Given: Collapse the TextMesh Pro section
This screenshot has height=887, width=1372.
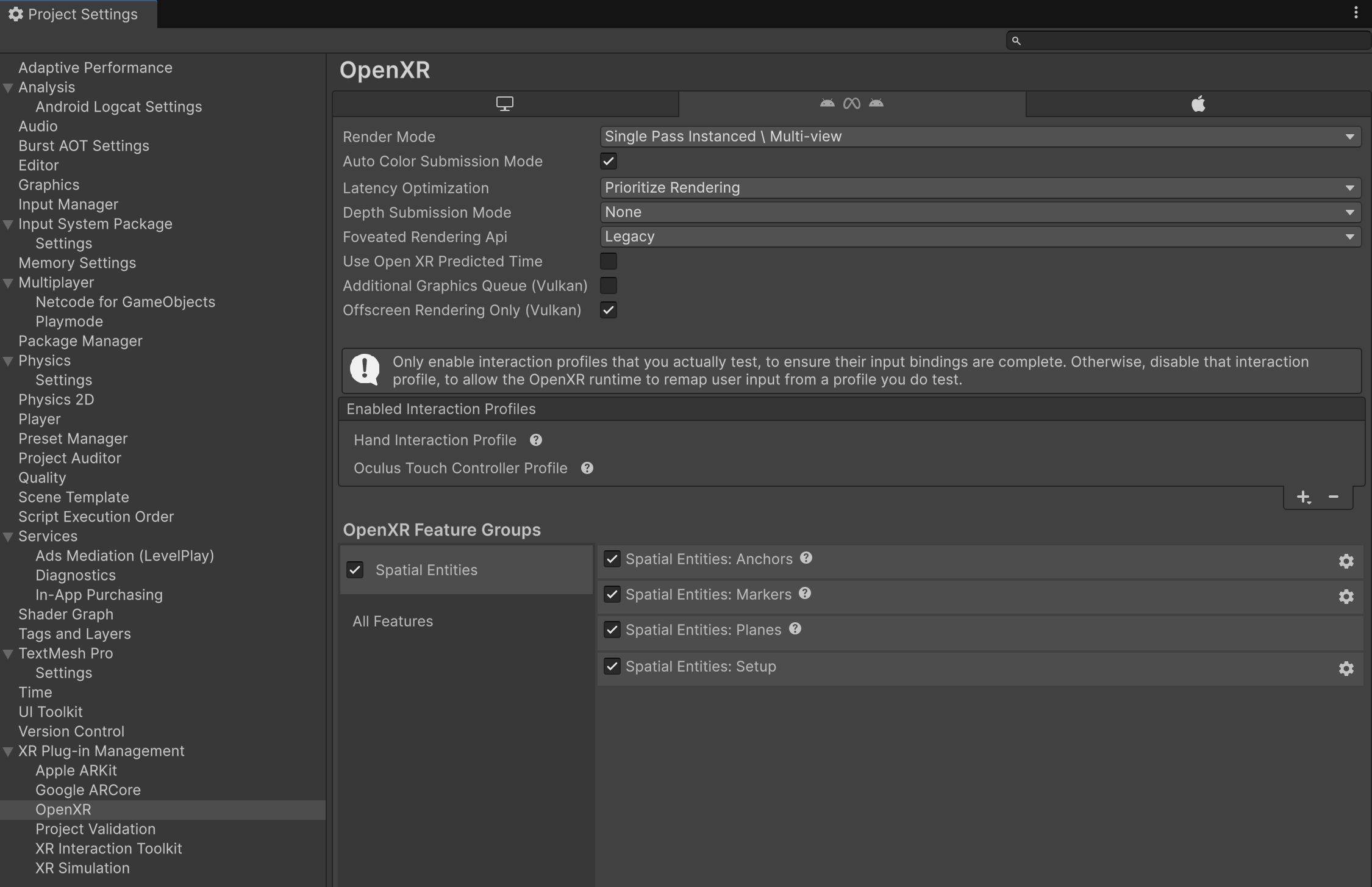Looking at the screenshot, I should coord(9,654).
